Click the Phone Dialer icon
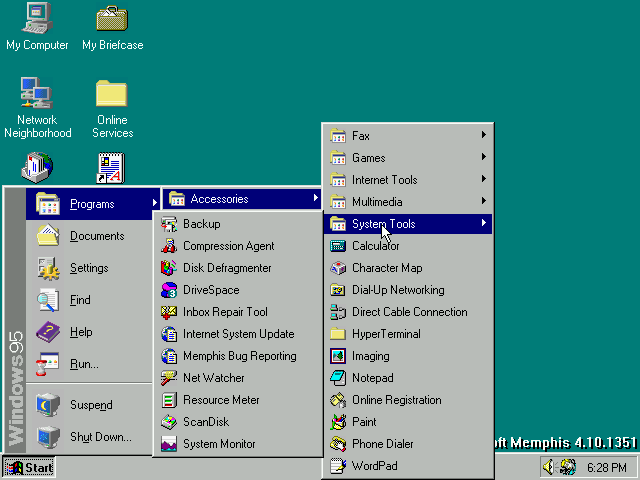 338,444
